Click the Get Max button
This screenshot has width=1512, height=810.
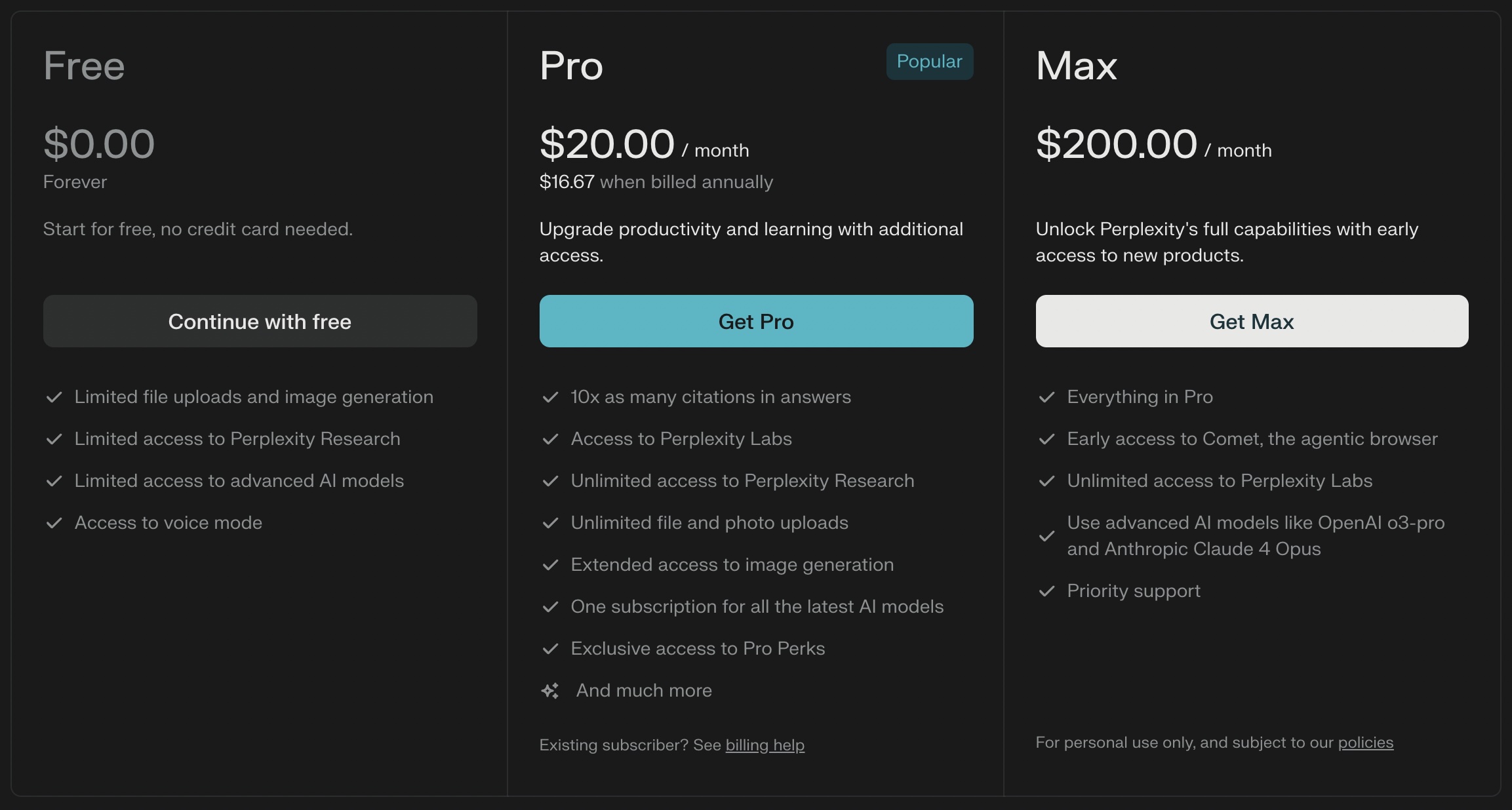1252,321
